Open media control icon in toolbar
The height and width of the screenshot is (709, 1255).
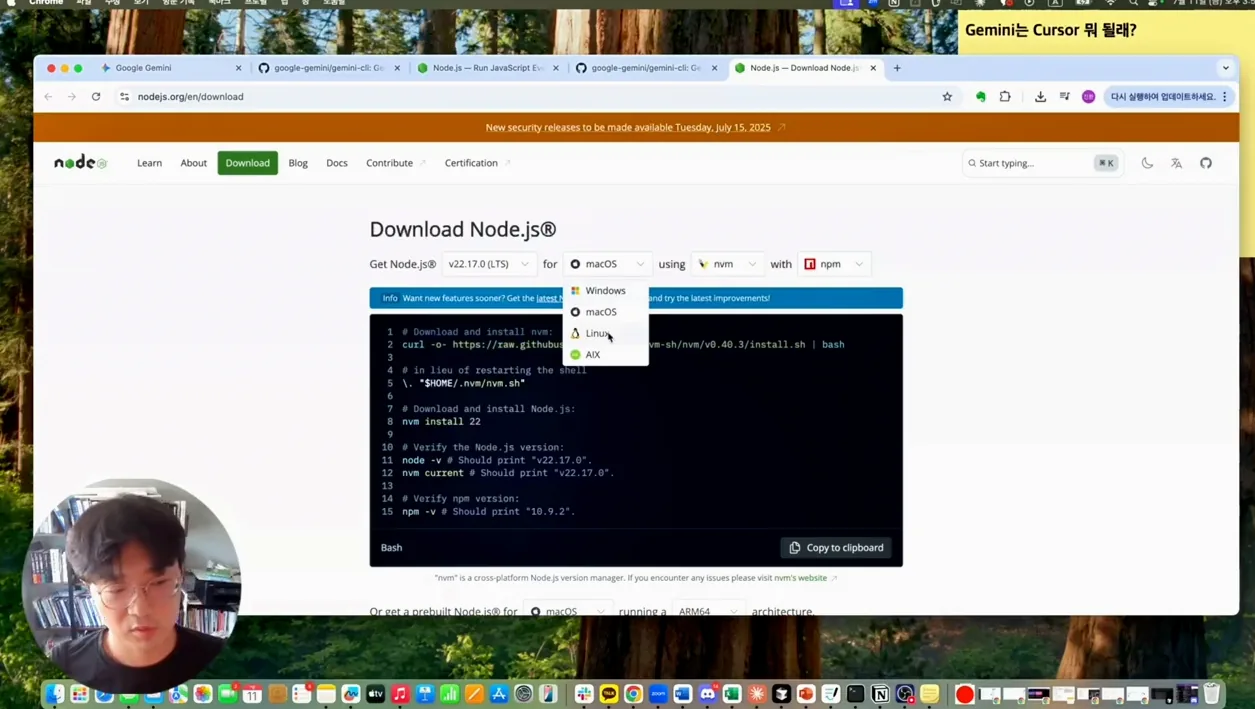(1064, 97)
